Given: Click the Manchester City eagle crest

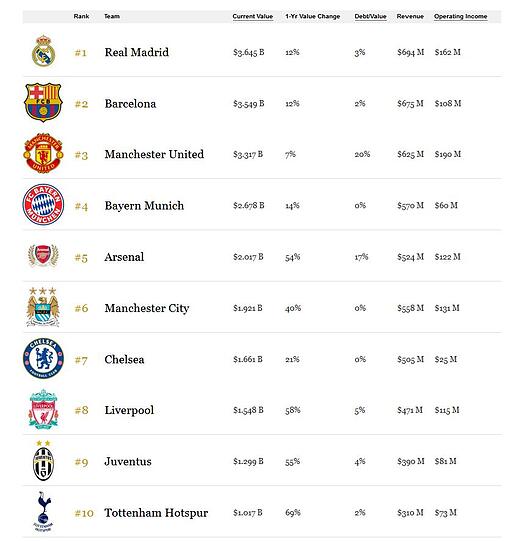Looking at the screenshot, I should (43, 307).
